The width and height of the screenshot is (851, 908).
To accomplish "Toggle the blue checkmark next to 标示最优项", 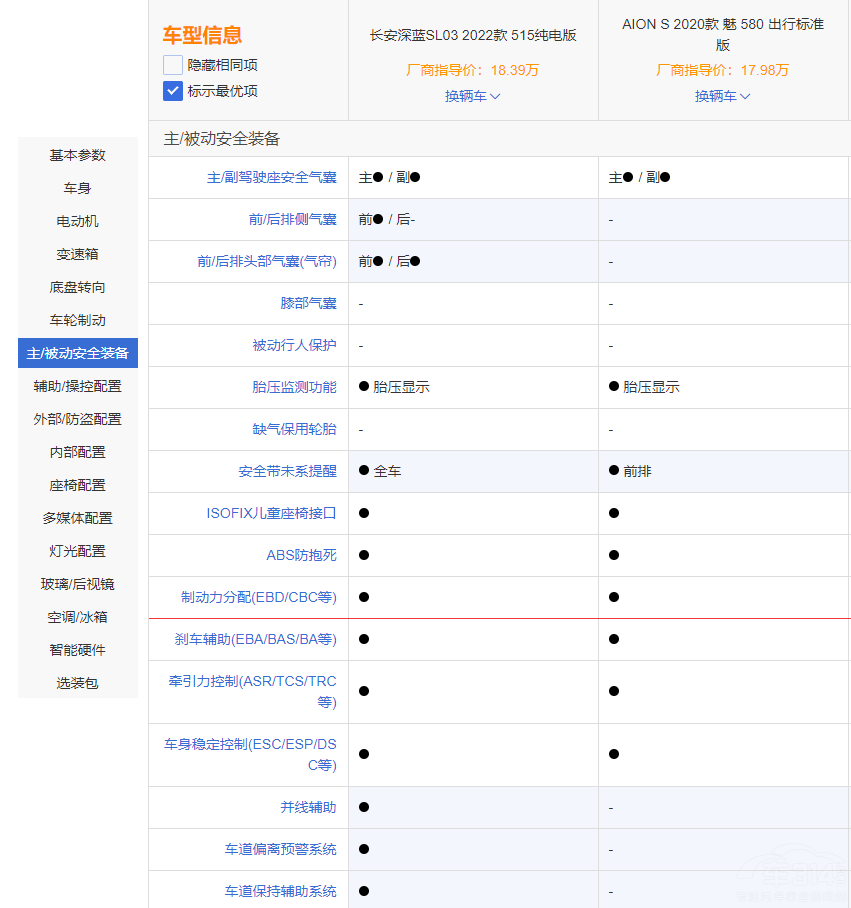I will (172, 91).
